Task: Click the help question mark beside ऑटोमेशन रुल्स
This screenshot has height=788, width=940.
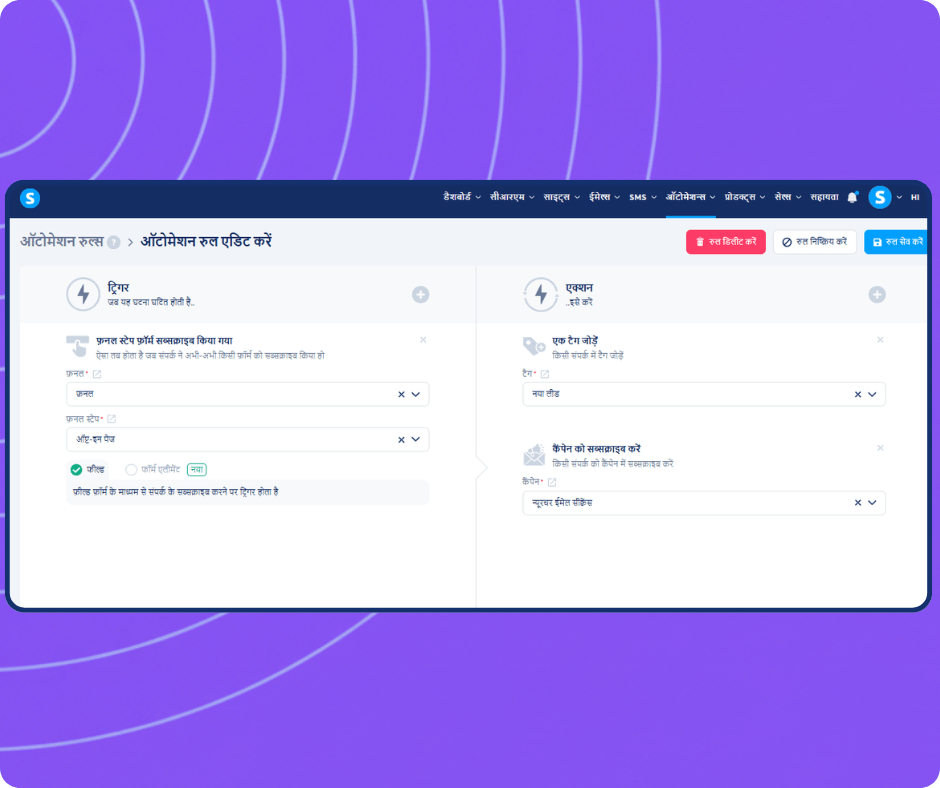Action: pos(113,242)
